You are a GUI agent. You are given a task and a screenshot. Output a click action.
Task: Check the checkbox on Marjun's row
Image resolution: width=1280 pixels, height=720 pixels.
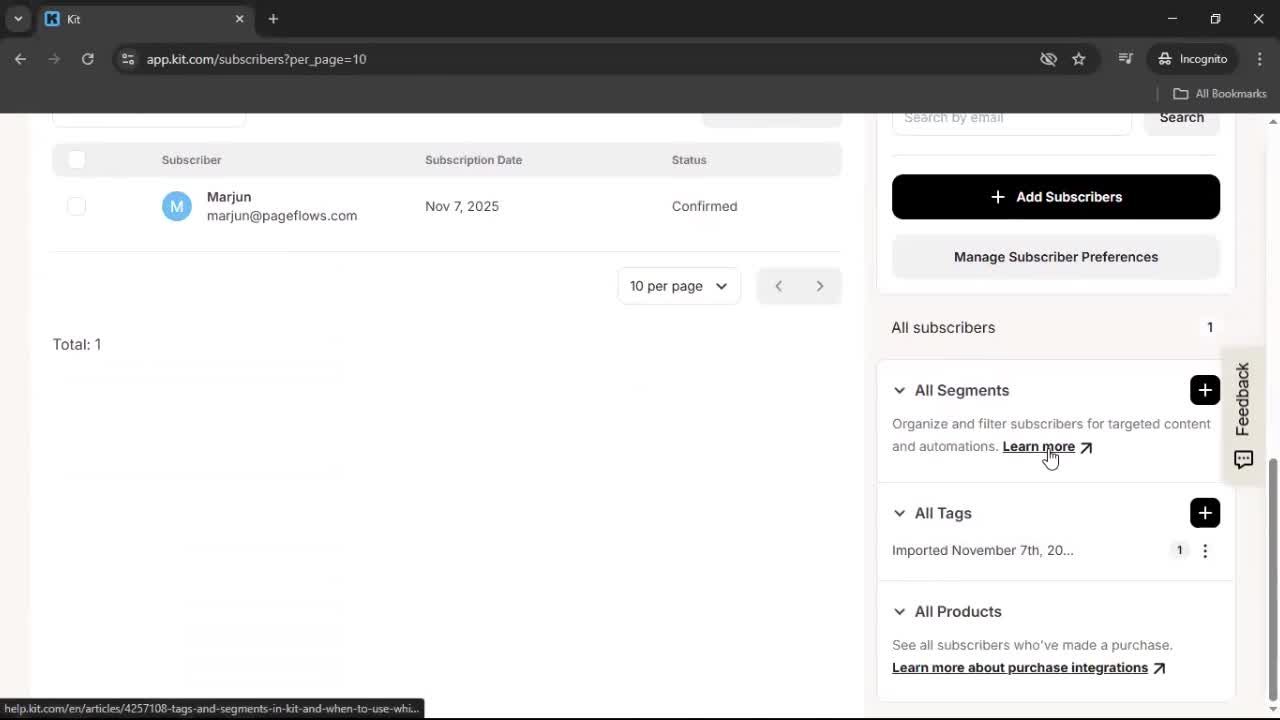(x=76, y=206)
